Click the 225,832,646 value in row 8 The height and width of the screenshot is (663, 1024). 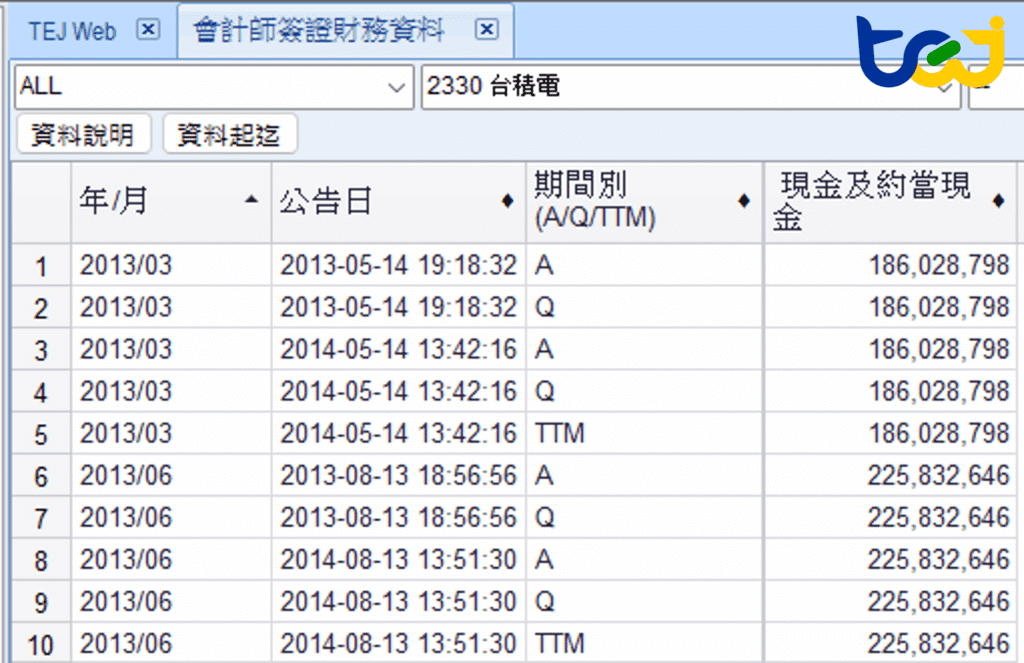(x=938, y=560)
